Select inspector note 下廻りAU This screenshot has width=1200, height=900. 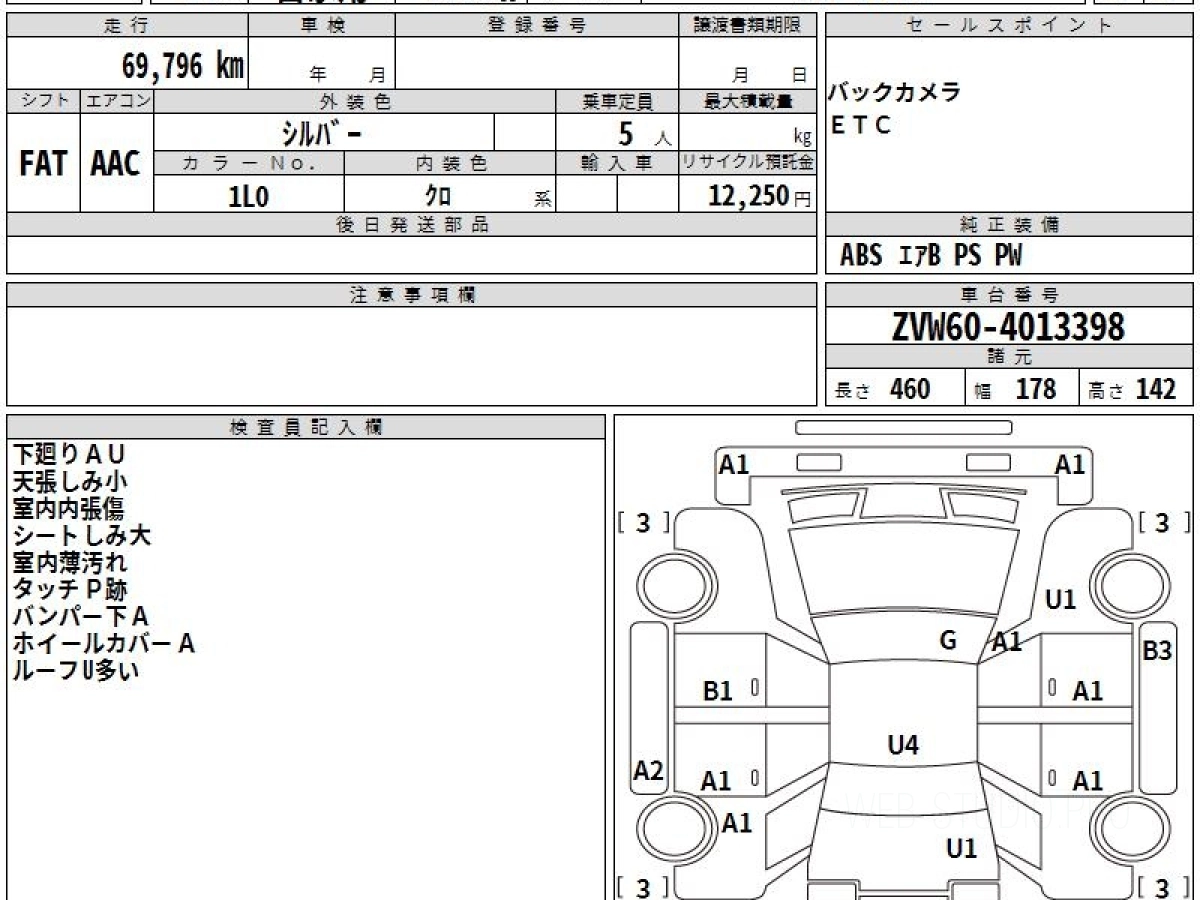pos(69,454)
